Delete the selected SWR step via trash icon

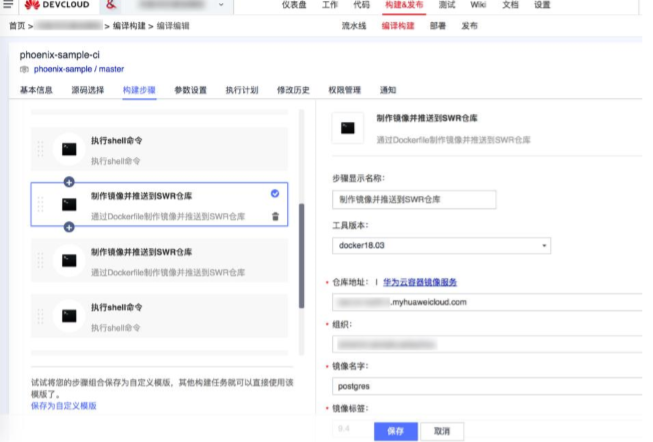(x=275, y=216)
